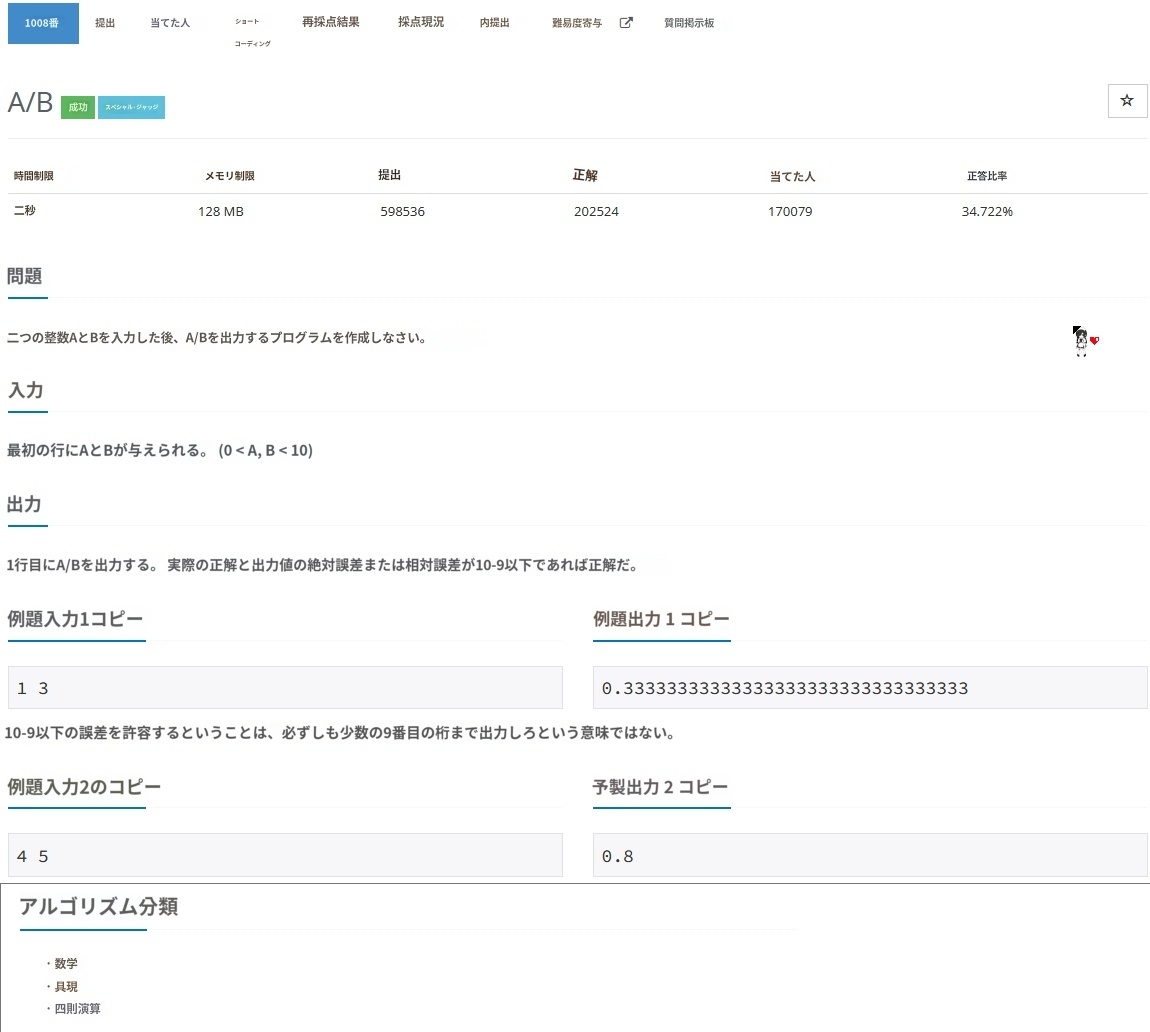The height and width of the screenshot is (1032, 1150).
Task: Click the small character with heart icon
Action: coord(1083,341)
